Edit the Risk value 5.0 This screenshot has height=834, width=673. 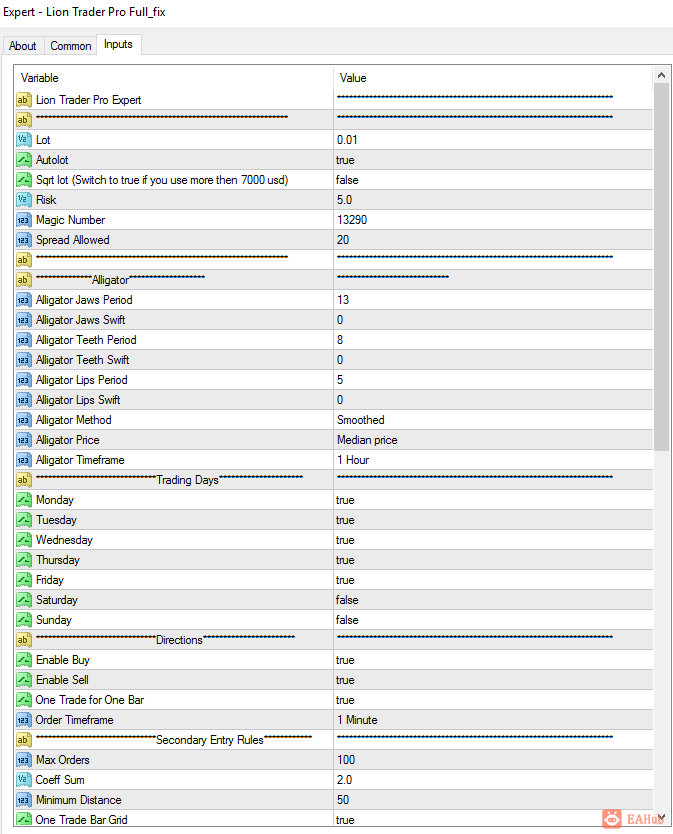(x=493, y=200)
